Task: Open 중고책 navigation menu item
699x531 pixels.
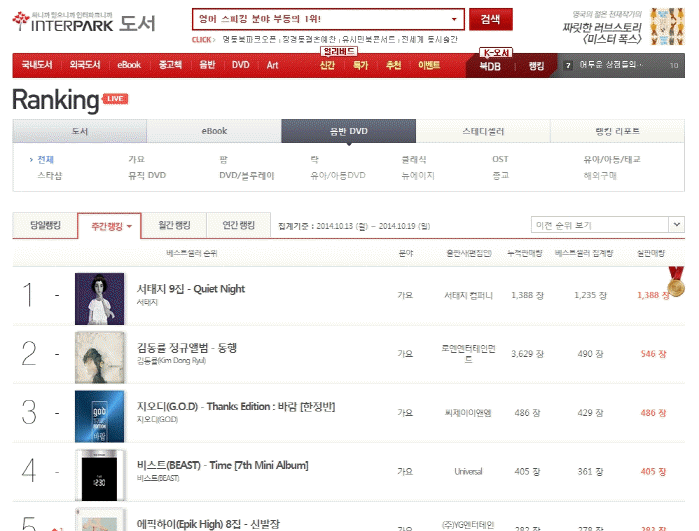Action: click(170, 65)
